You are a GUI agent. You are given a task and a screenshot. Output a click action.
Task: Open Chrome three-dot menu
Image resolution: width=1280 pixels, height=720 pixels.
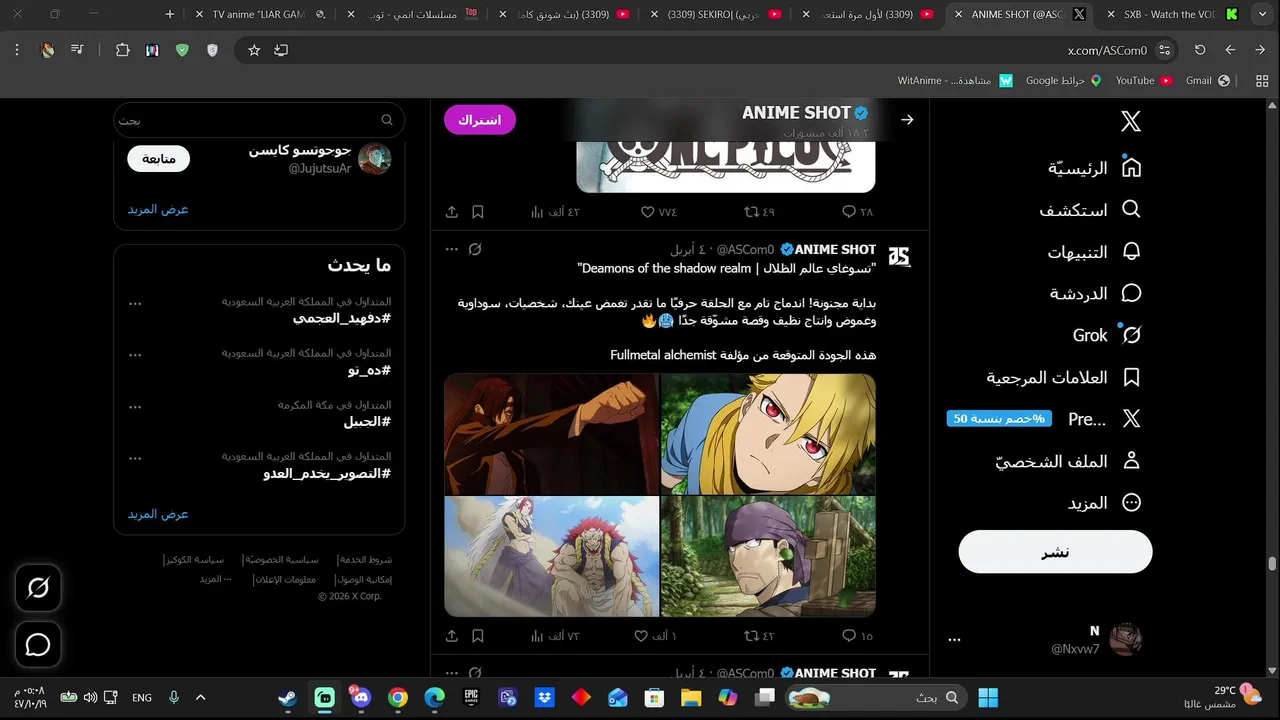pyautogui.click(x=17, y=50)
